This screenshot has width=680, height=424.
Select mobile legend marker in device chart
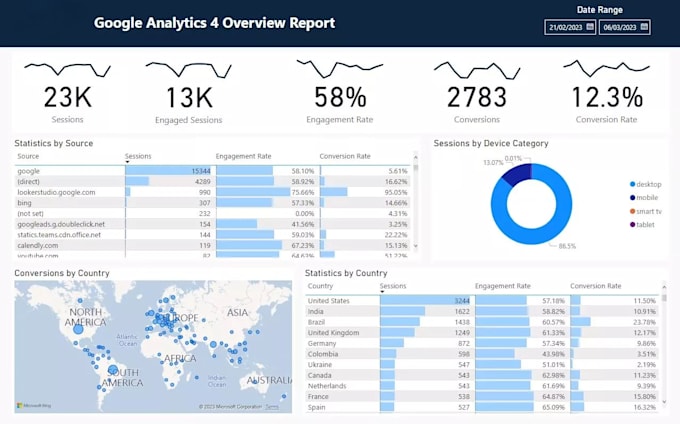(632, 198)
